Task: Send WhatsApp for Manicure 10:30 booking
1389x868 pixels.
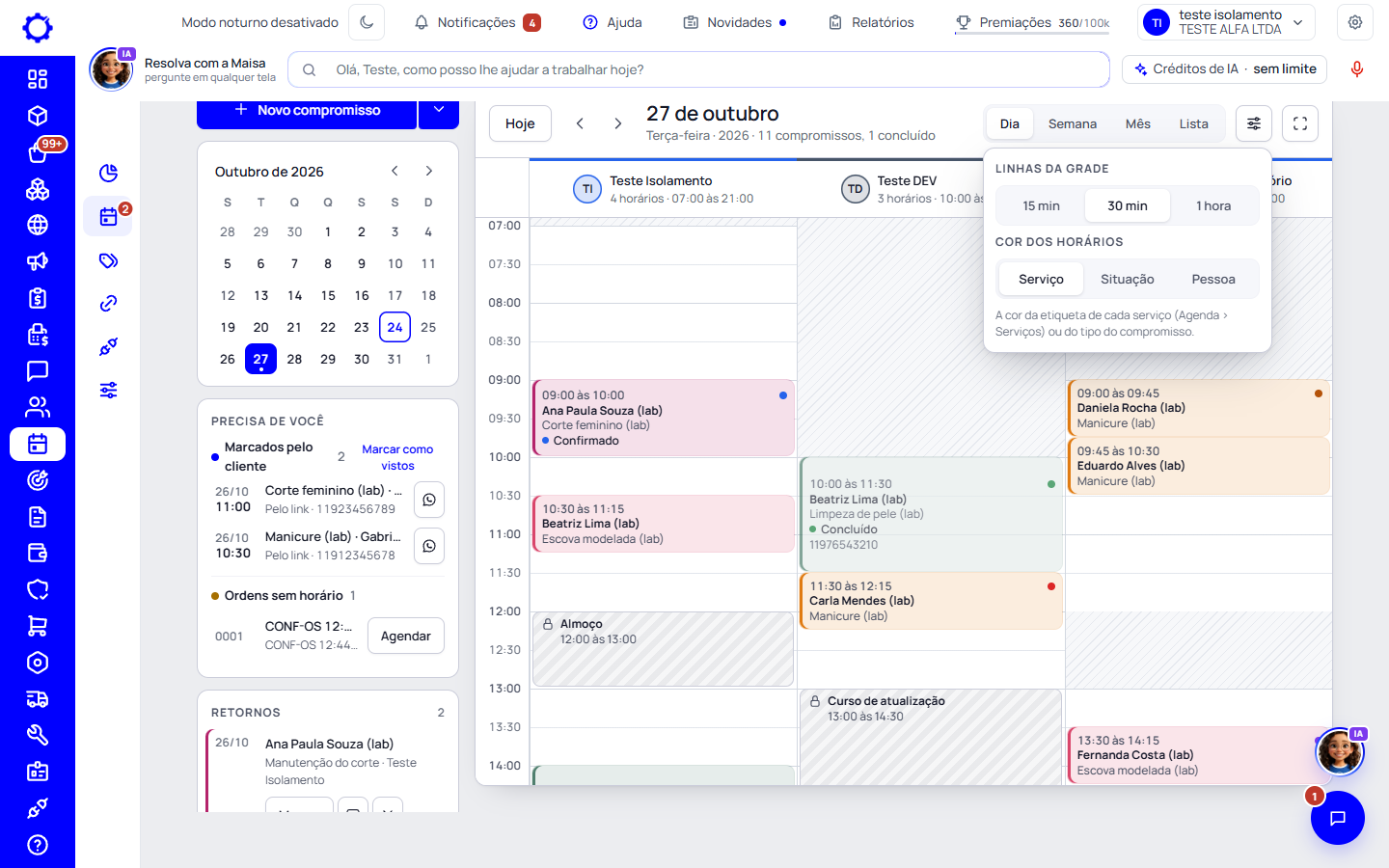Action: pos(429,546)
